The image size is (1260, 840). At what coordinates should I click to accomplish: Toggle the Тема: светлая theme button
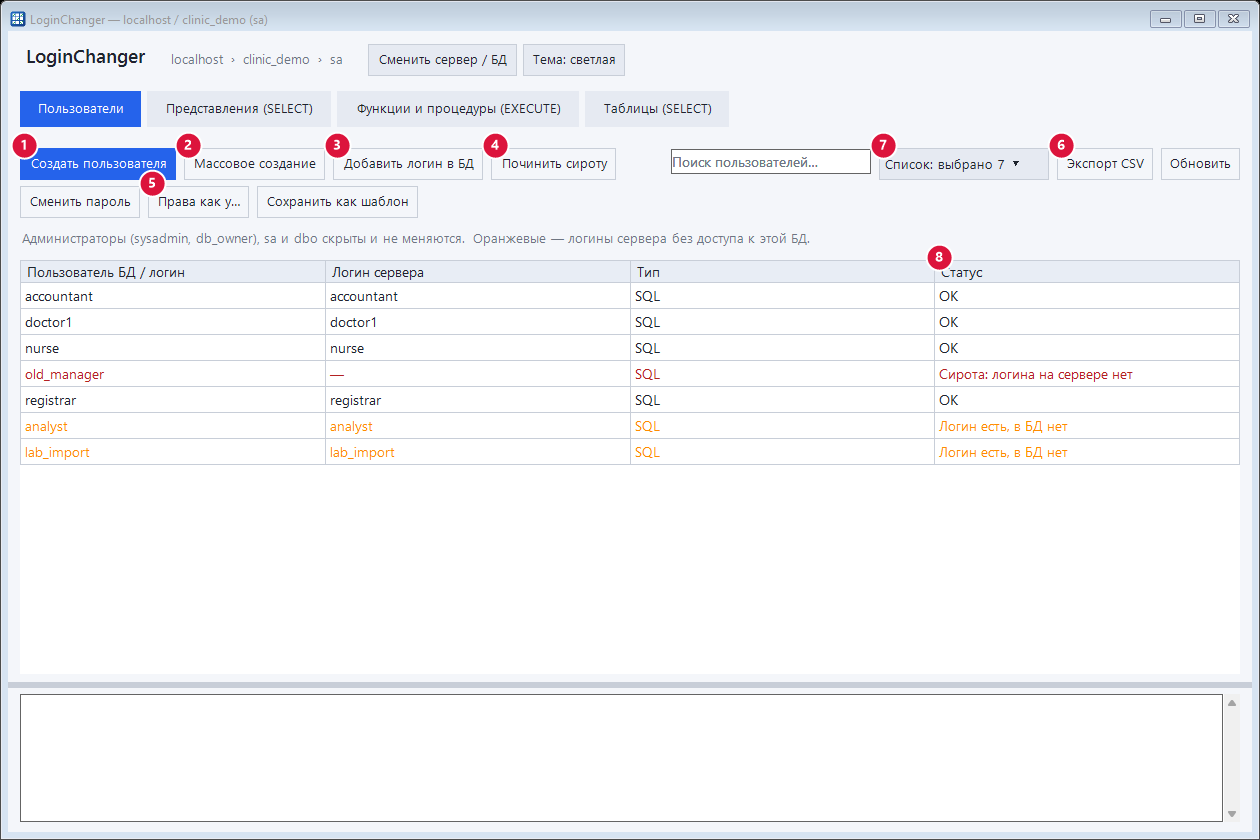point(574,60)
